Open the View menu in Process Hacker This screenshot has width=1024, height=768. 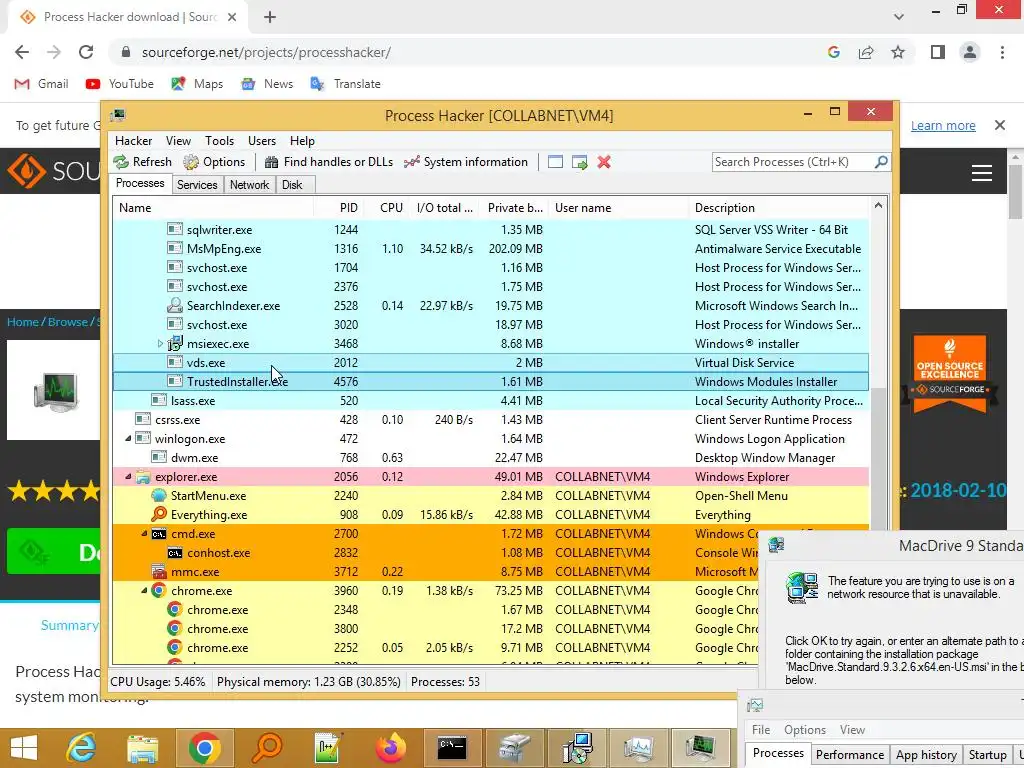[178, 141]
